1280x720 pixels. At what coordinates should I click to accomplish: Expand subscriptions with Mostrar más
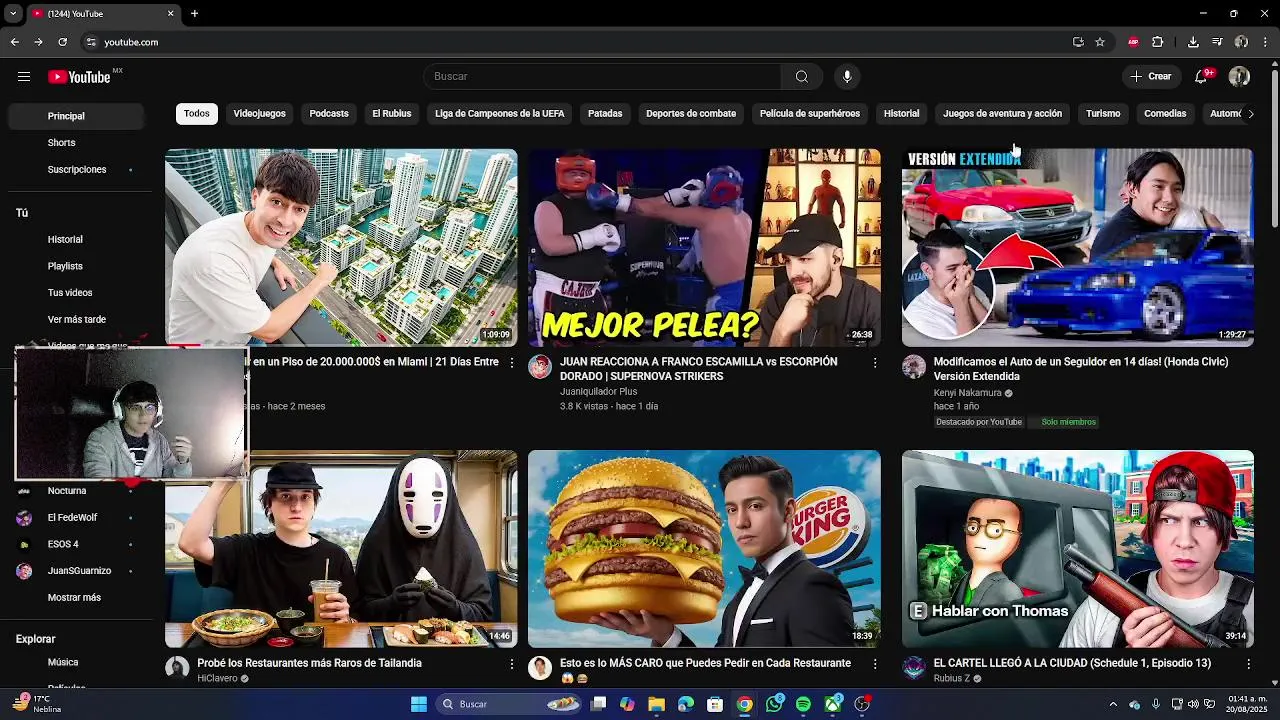tap(74, 598)
